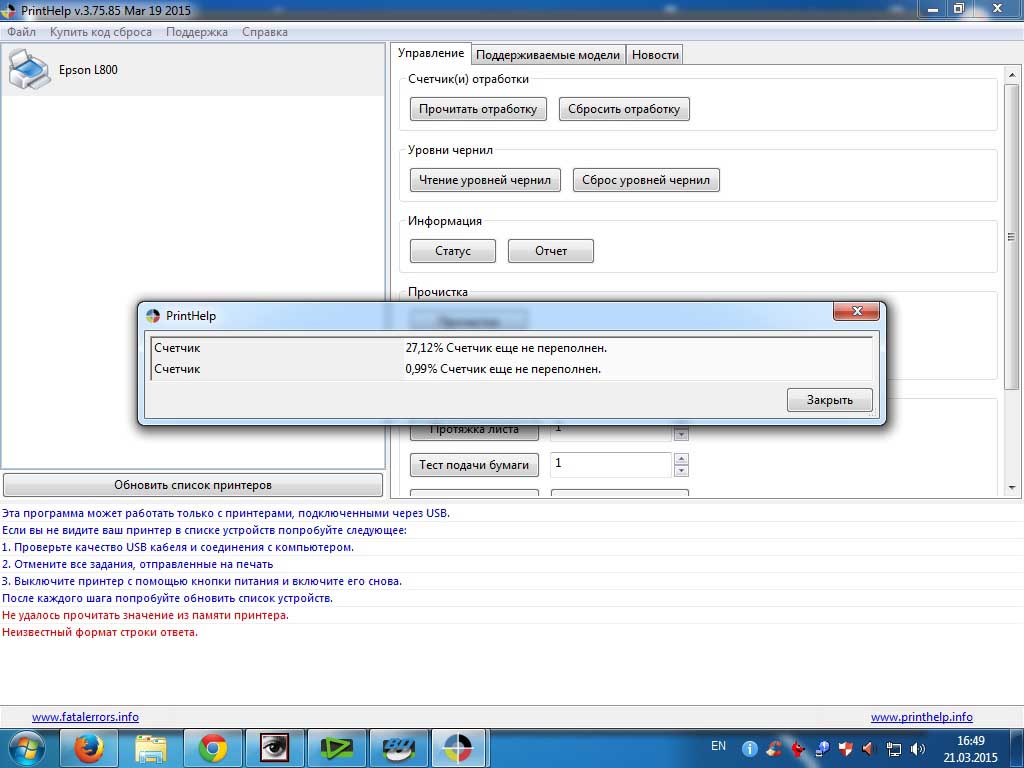
Task: Open the Windows Start menu orb
Action: [x=25, y=748]
